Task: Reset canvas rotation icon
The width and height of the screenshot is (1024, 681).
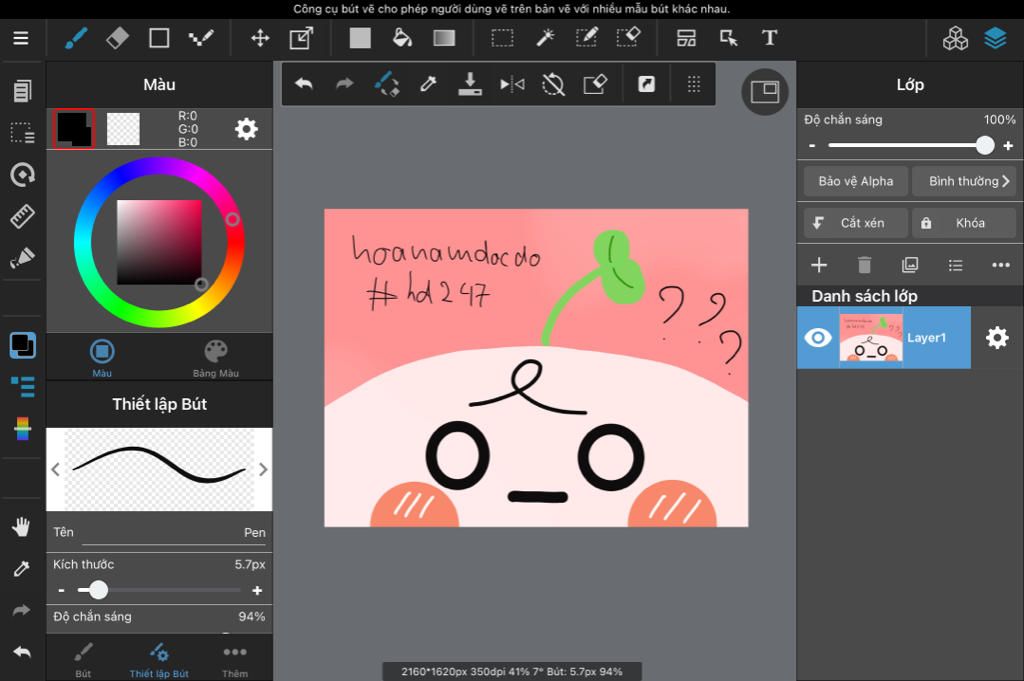Action: (x=553, y=84)
